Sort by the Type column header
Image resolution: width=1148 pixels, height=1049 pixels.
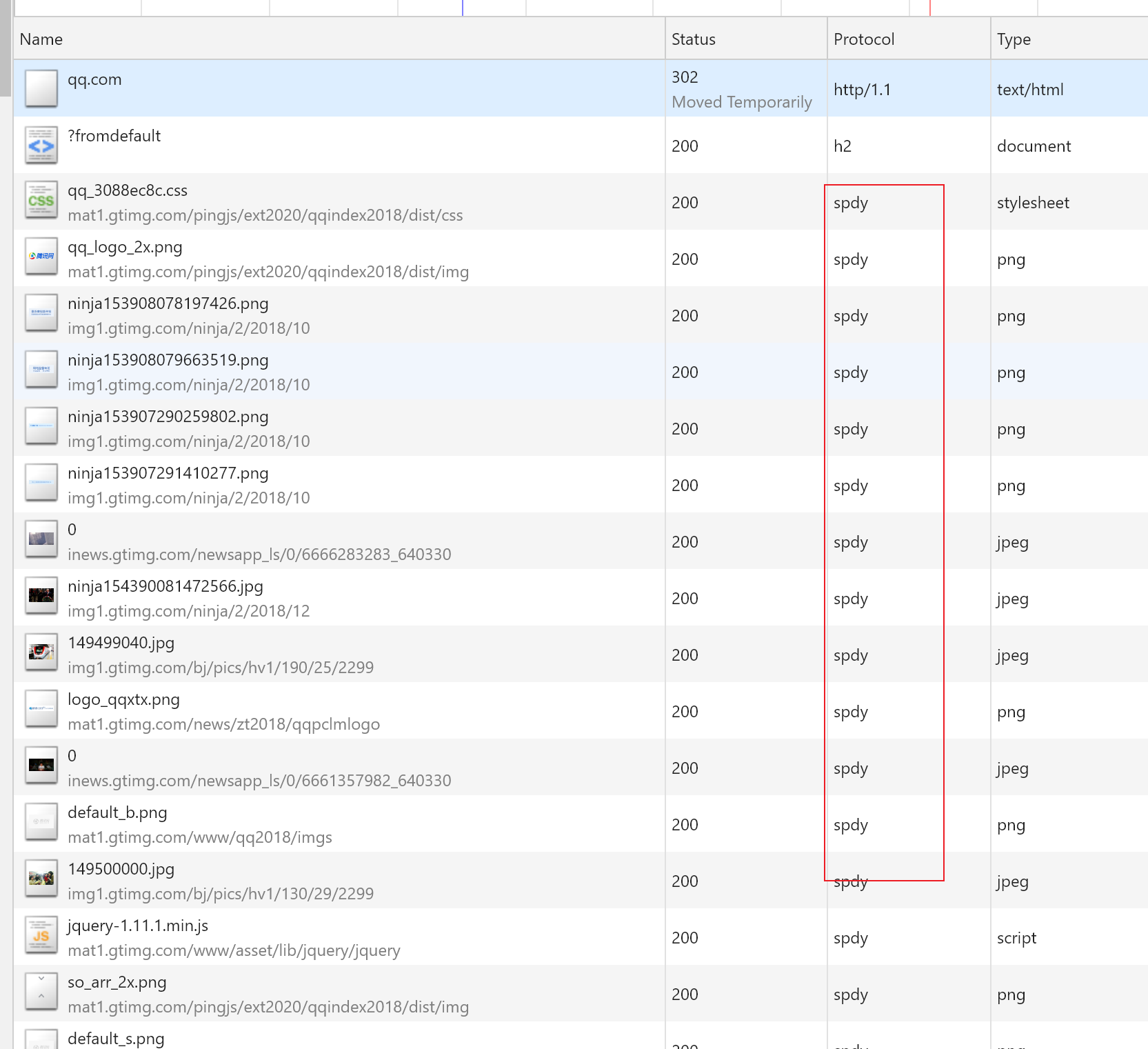1013,39
